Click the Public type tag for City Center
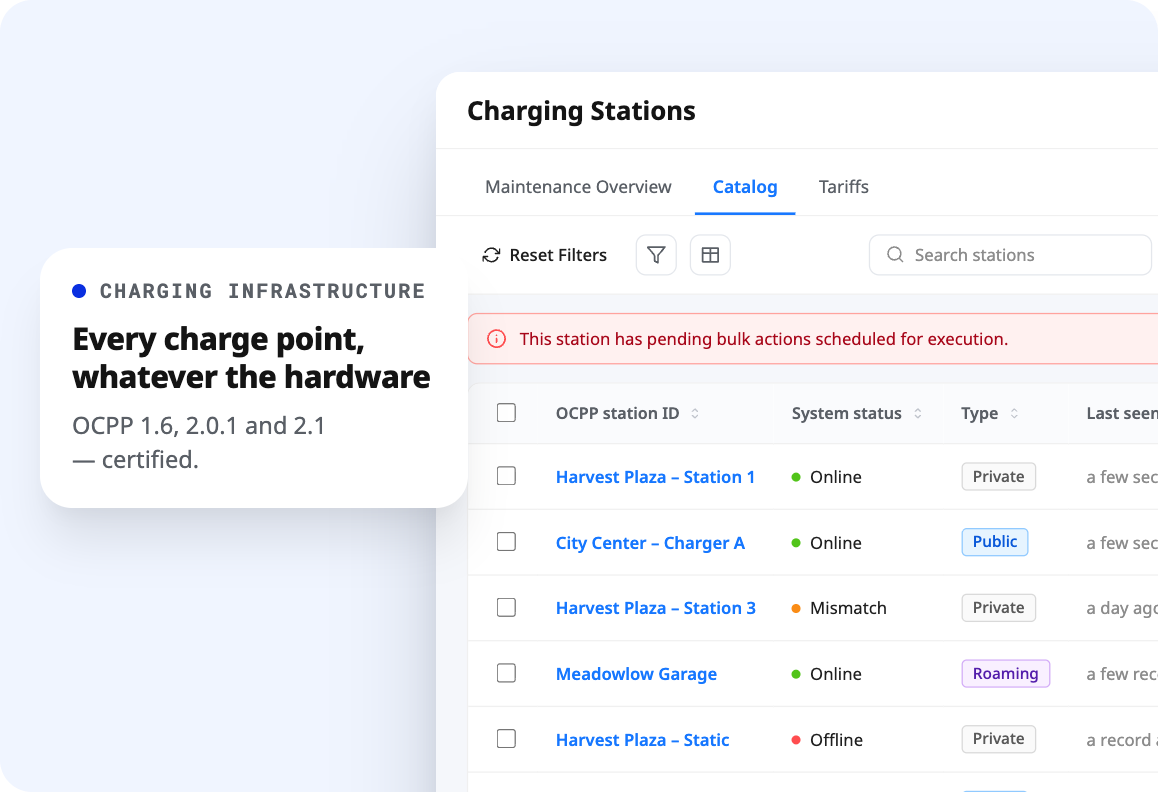Viewport: 1158px width, 792px height. pyautogui.click(x=995, y=542)
